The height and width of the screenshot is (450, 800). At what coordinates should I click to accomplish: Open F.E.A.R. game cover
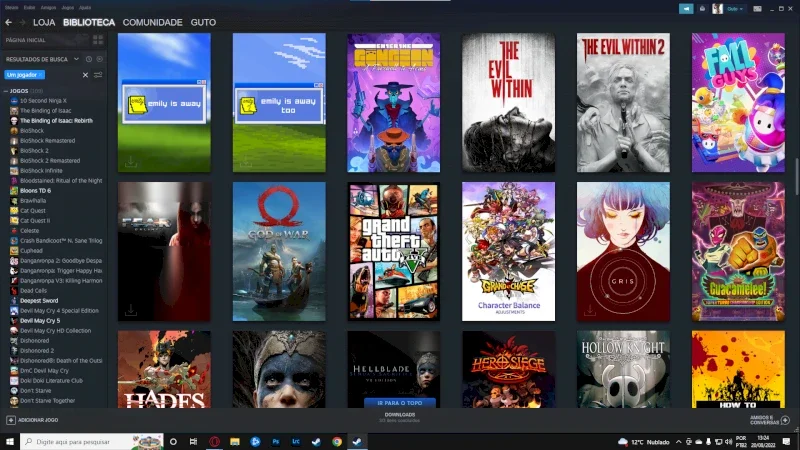(x=164, y=252)
